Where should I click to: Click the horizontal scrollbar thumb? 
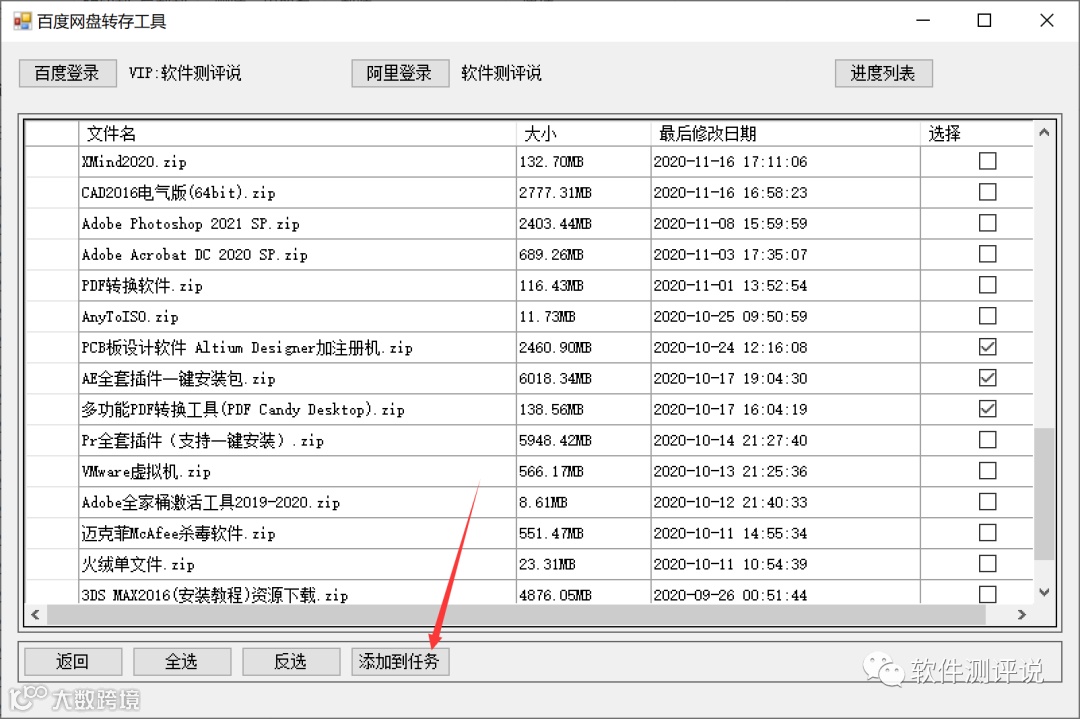click(x=515, y=614)
